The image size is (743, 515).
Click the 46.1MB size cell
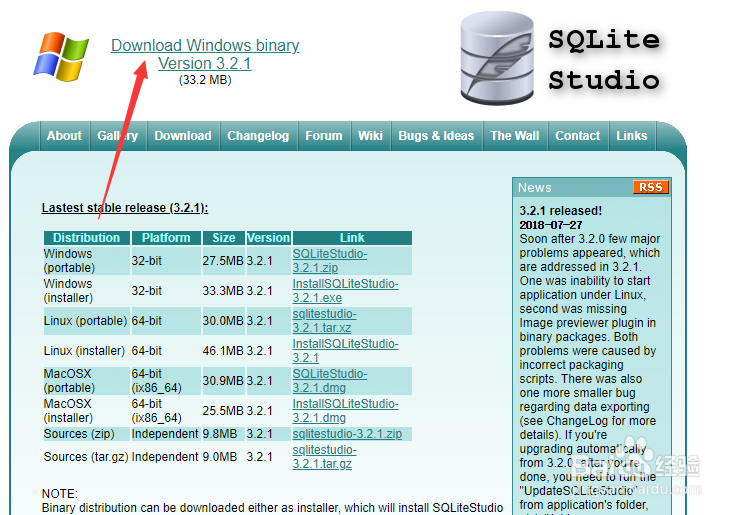click(x=223, y=351)
